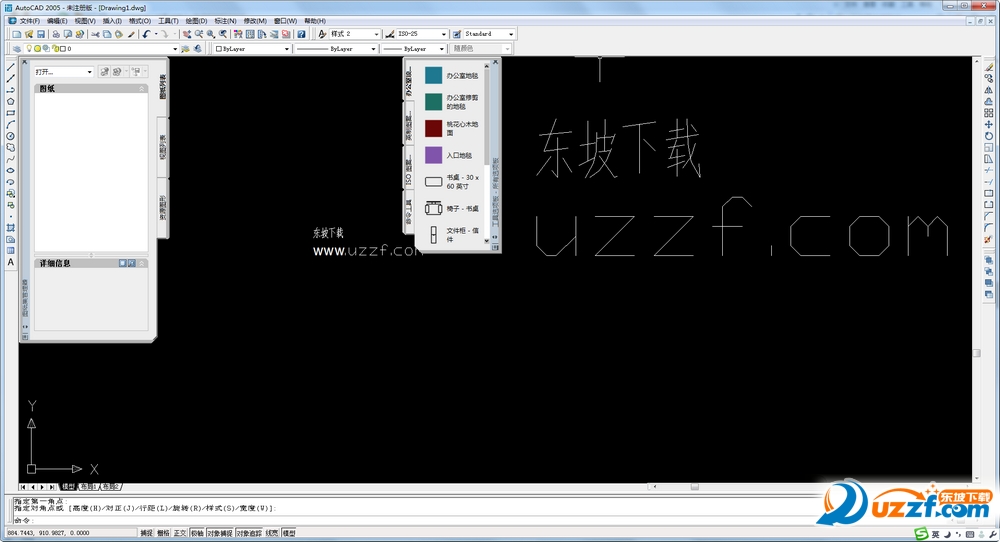Viewport: 1000px width, 542px height.
Task: Click the Array tool in modify toolbar
Action: coord(989,113)
